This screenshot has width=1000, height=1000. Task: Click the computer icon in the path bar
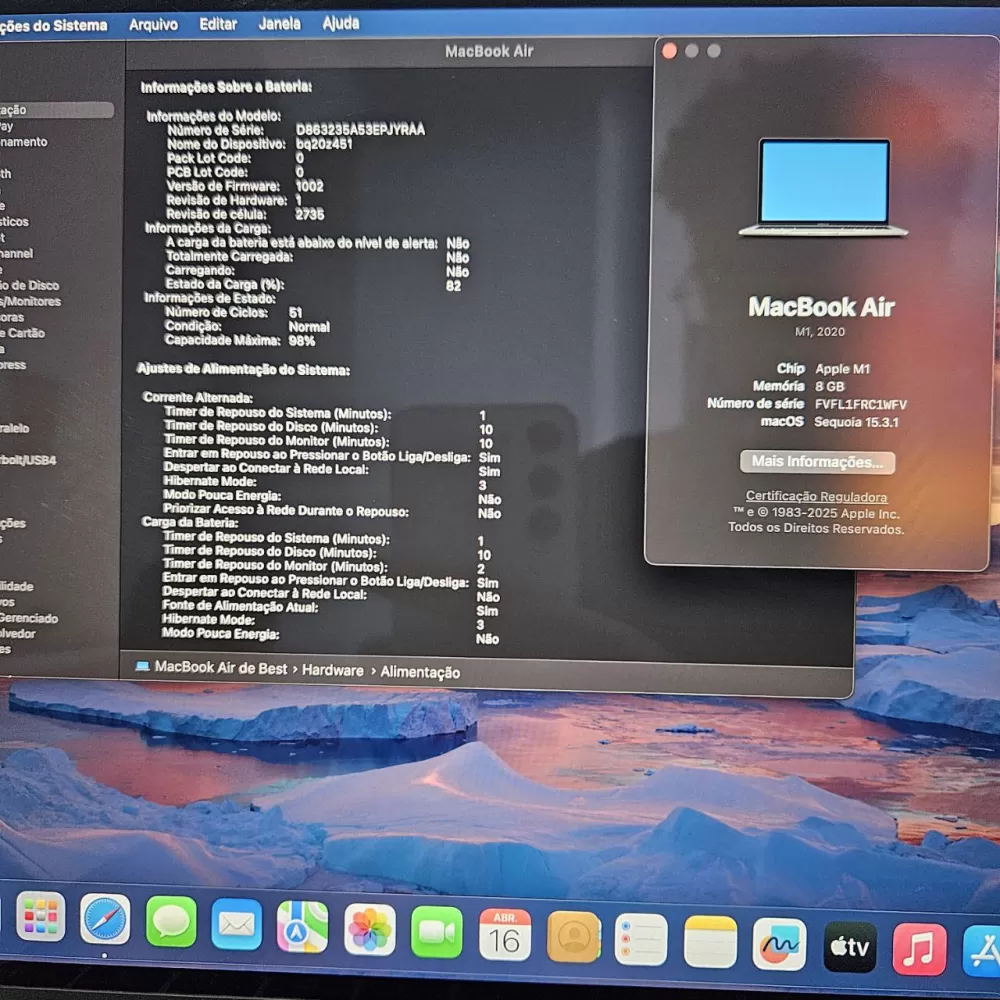point(142,666)
